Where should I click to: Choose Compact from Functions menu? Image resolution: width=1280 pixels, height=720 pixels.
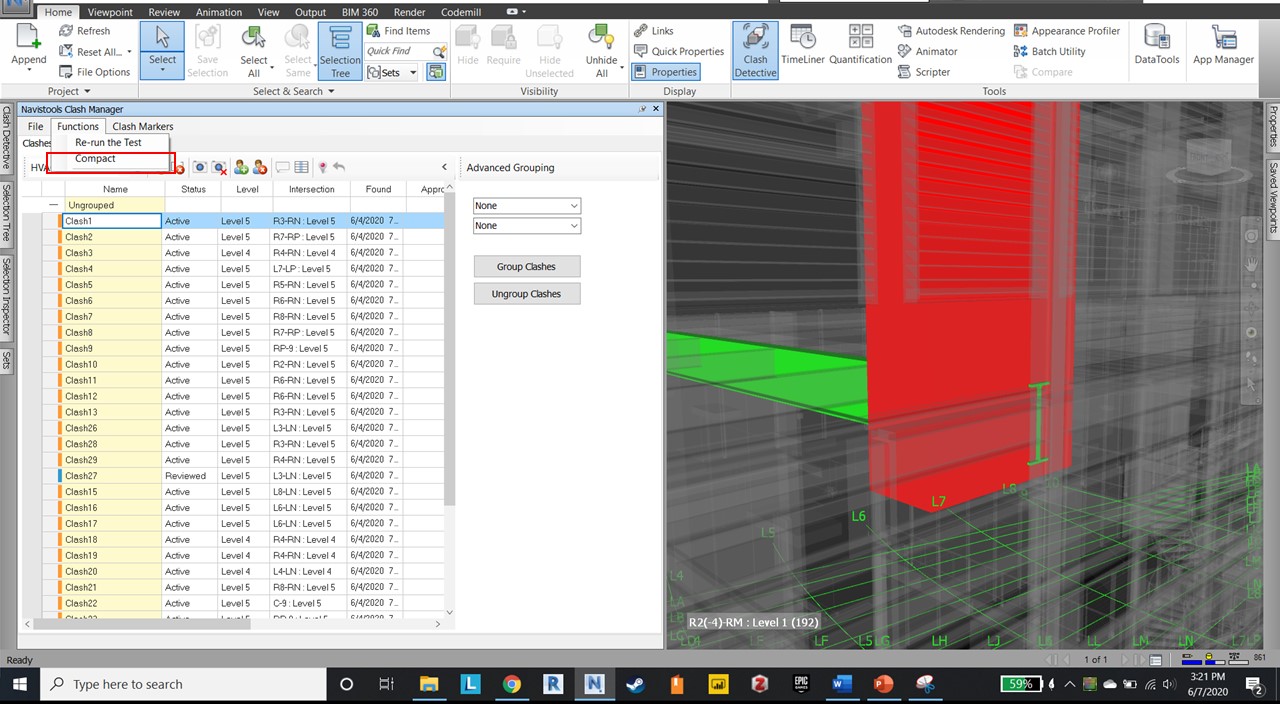pos(95,158)
